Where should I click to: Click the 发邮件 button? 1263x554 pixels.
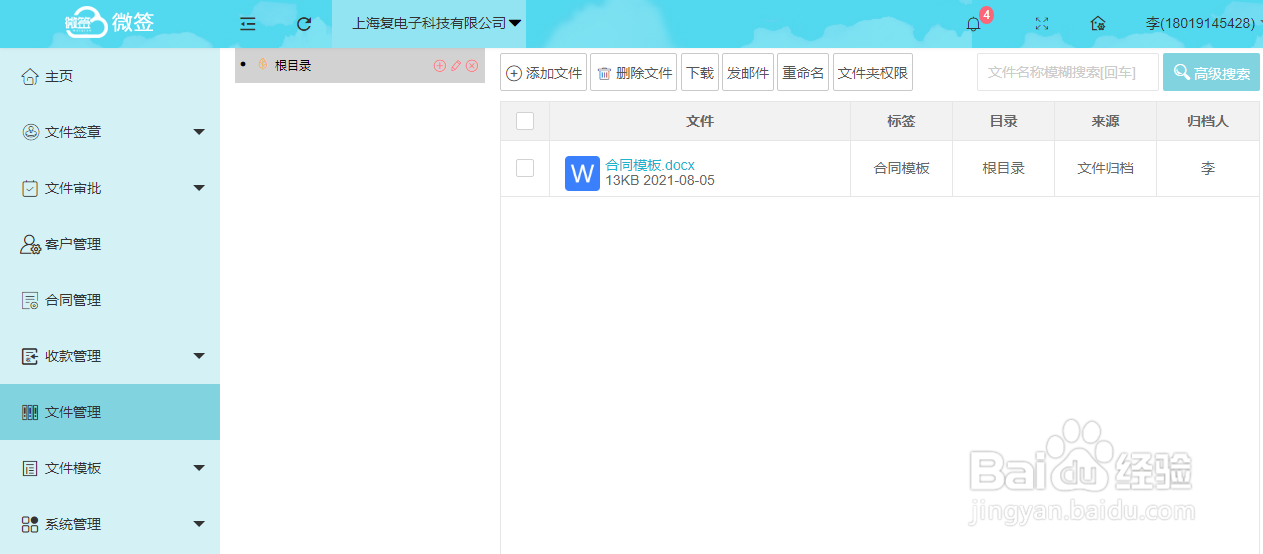coord(748,72)
